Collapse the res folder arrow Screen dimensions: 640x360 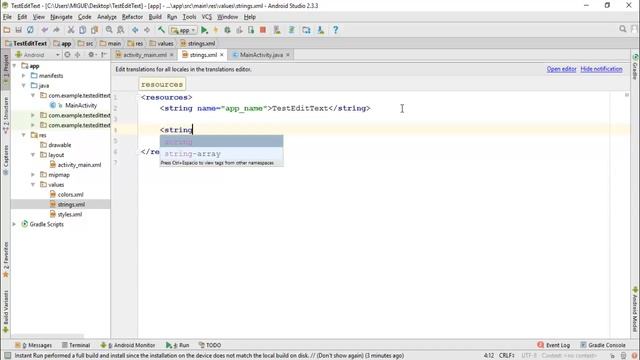[x=24, y=135]
